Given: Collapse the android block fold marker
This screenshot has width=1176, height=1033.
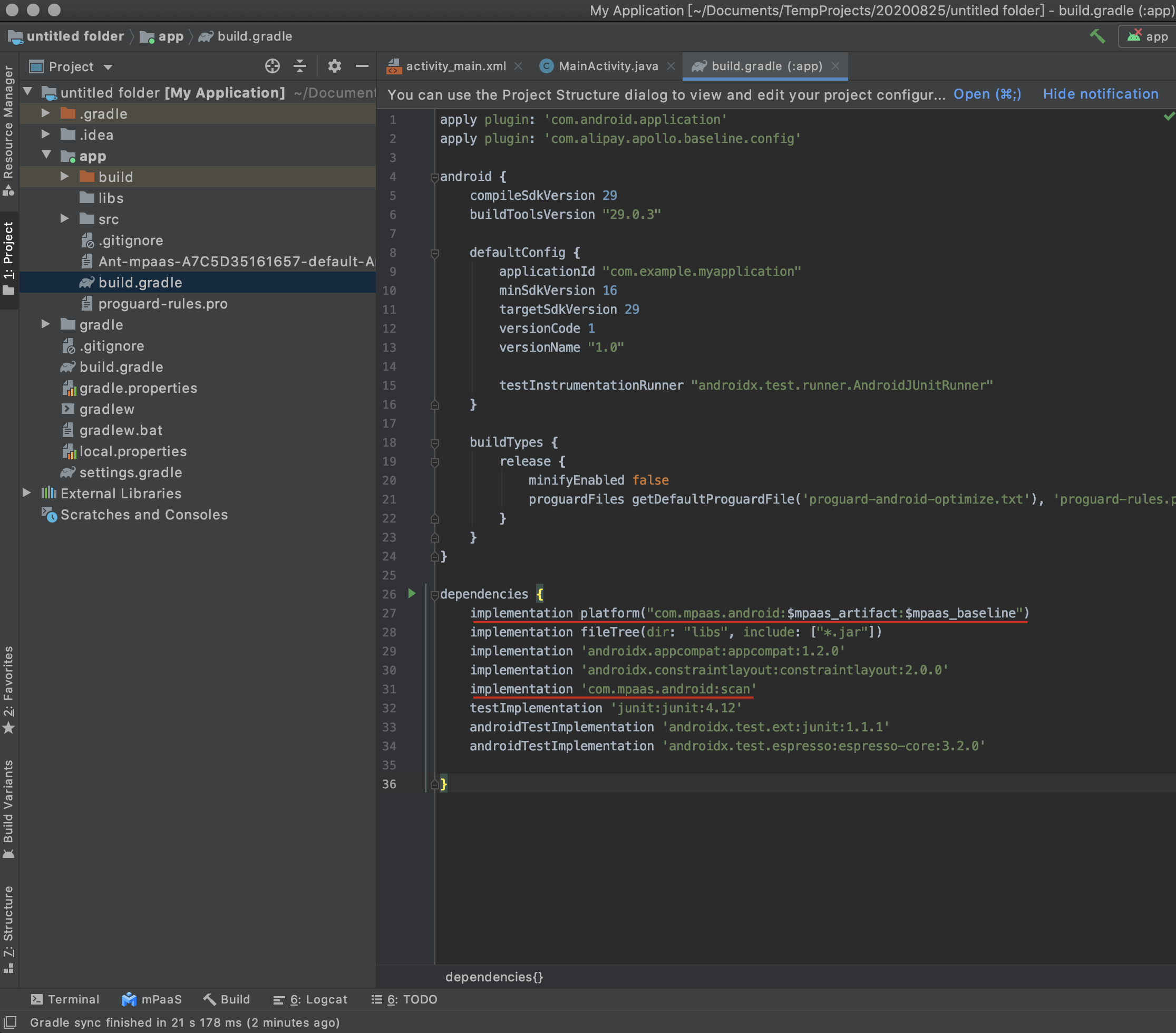Looking at the screenshot, I should pyautogui.click(x=435, y=177).
